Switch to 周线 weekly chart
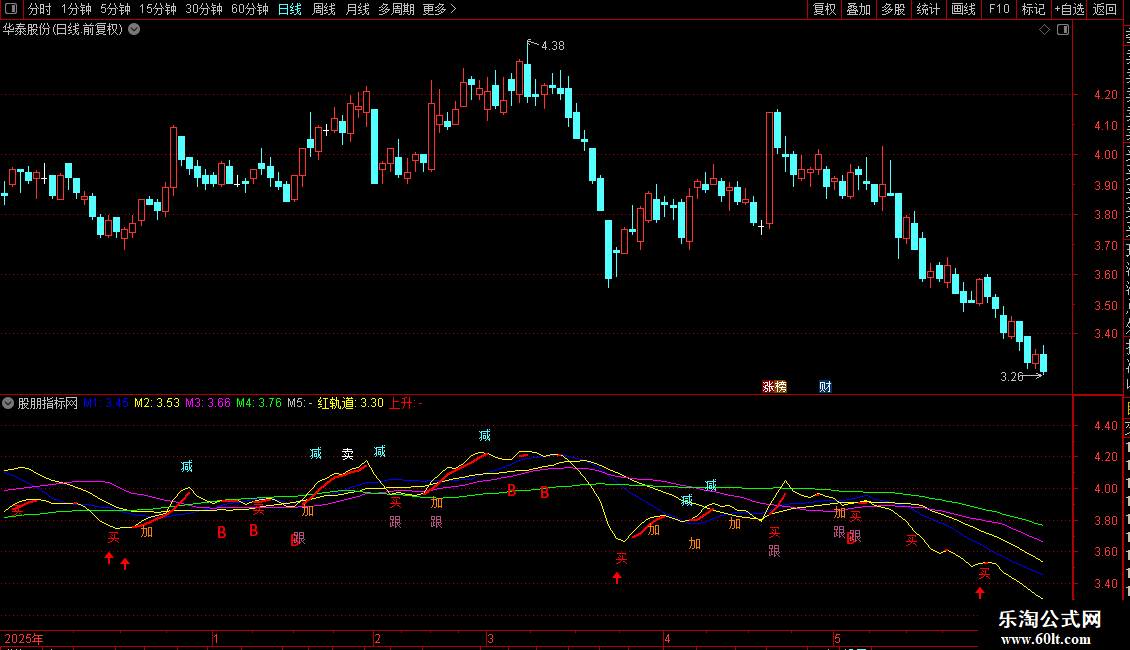The width and height of the screenshot is (1130, 650). (x=324, y=9)
